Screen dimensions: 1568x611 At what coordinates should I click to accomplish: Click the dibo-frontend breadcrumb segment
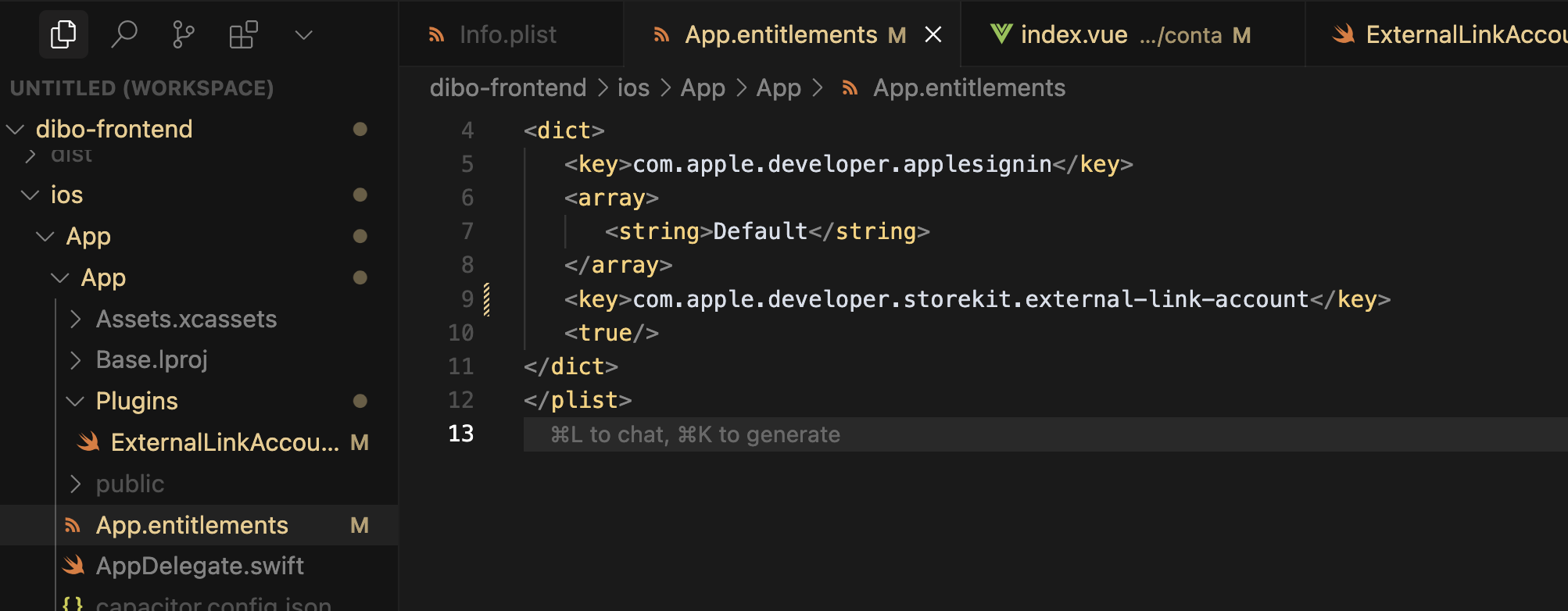click(507, 88)
